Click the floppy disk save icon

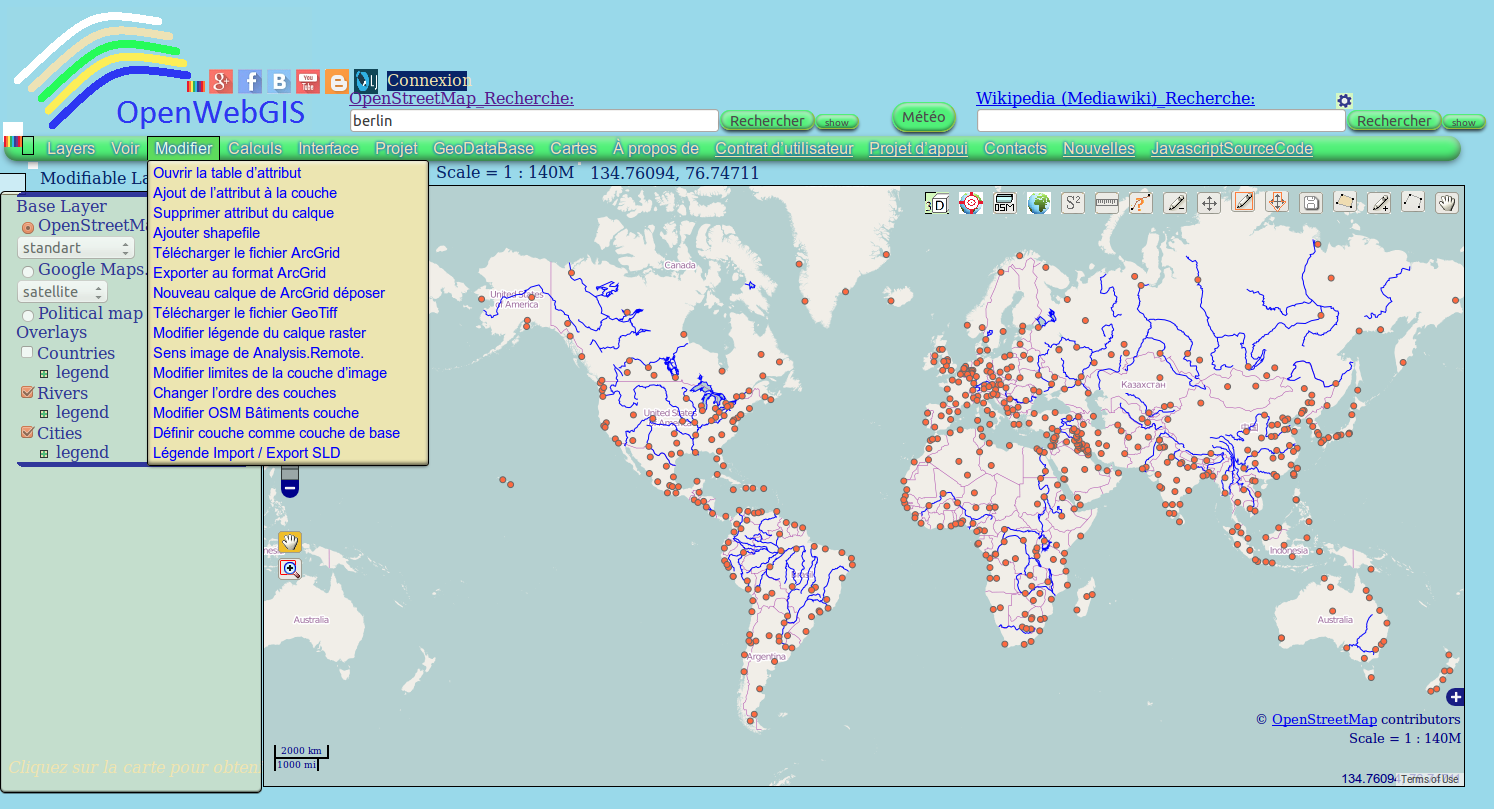pos(1311,203)
